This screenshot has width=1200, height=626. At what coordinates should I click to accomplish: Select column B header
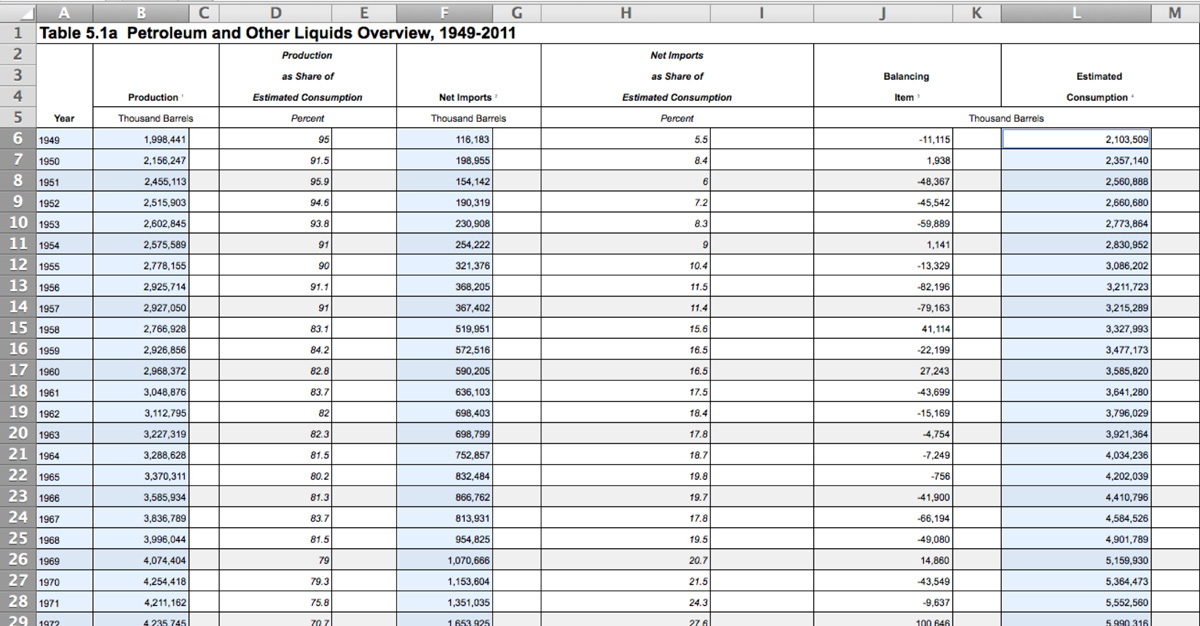click(x=140, y=11)
